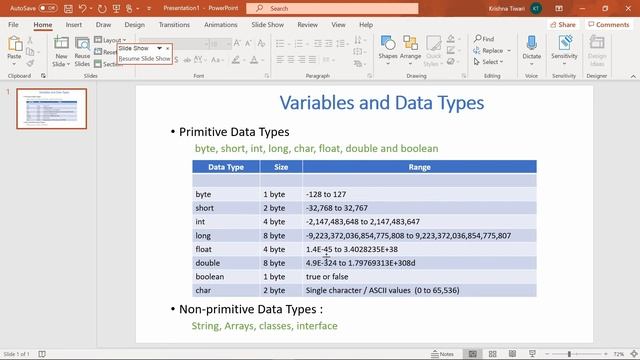This screenshot has width=640, height=360.
Task: Open spelling check icon in status bar
Action: pos(42,354)
